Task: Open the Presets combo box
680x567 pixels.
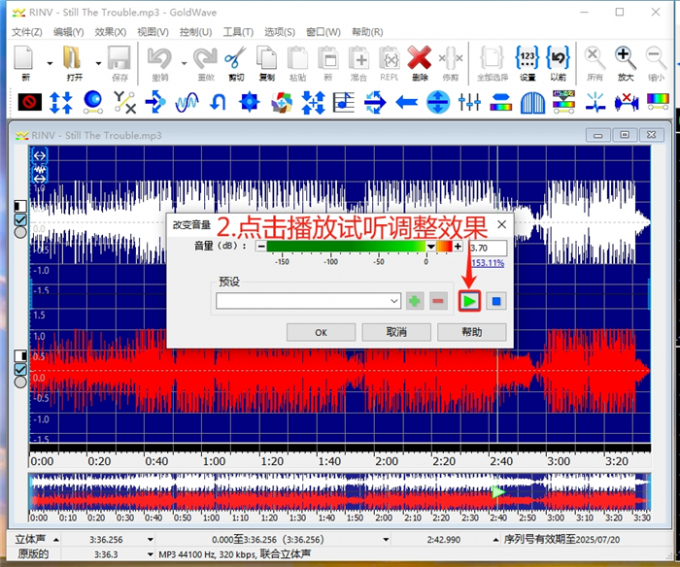Action: 308,301
